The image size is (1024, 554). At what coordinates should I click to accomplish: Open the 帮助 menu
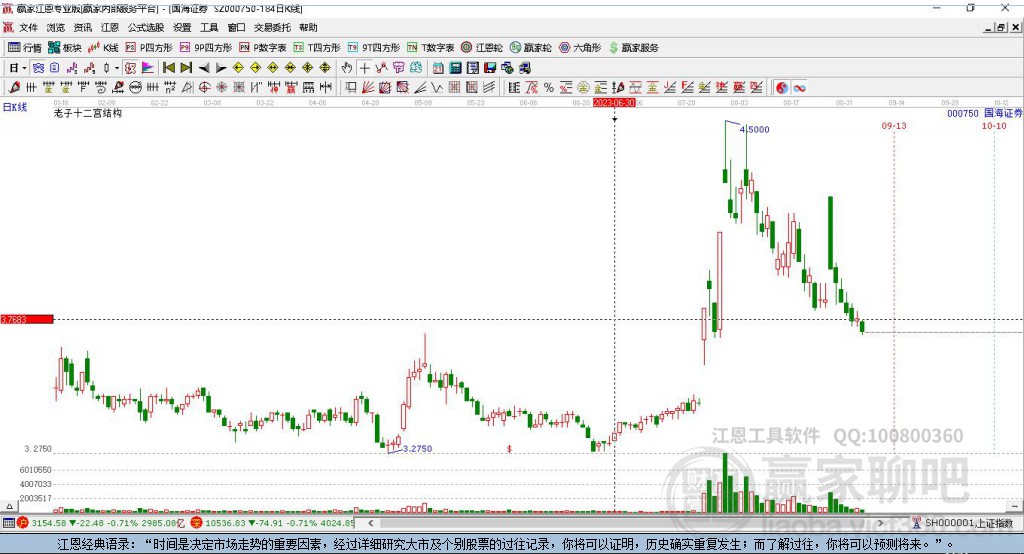(x=308, y=27)
